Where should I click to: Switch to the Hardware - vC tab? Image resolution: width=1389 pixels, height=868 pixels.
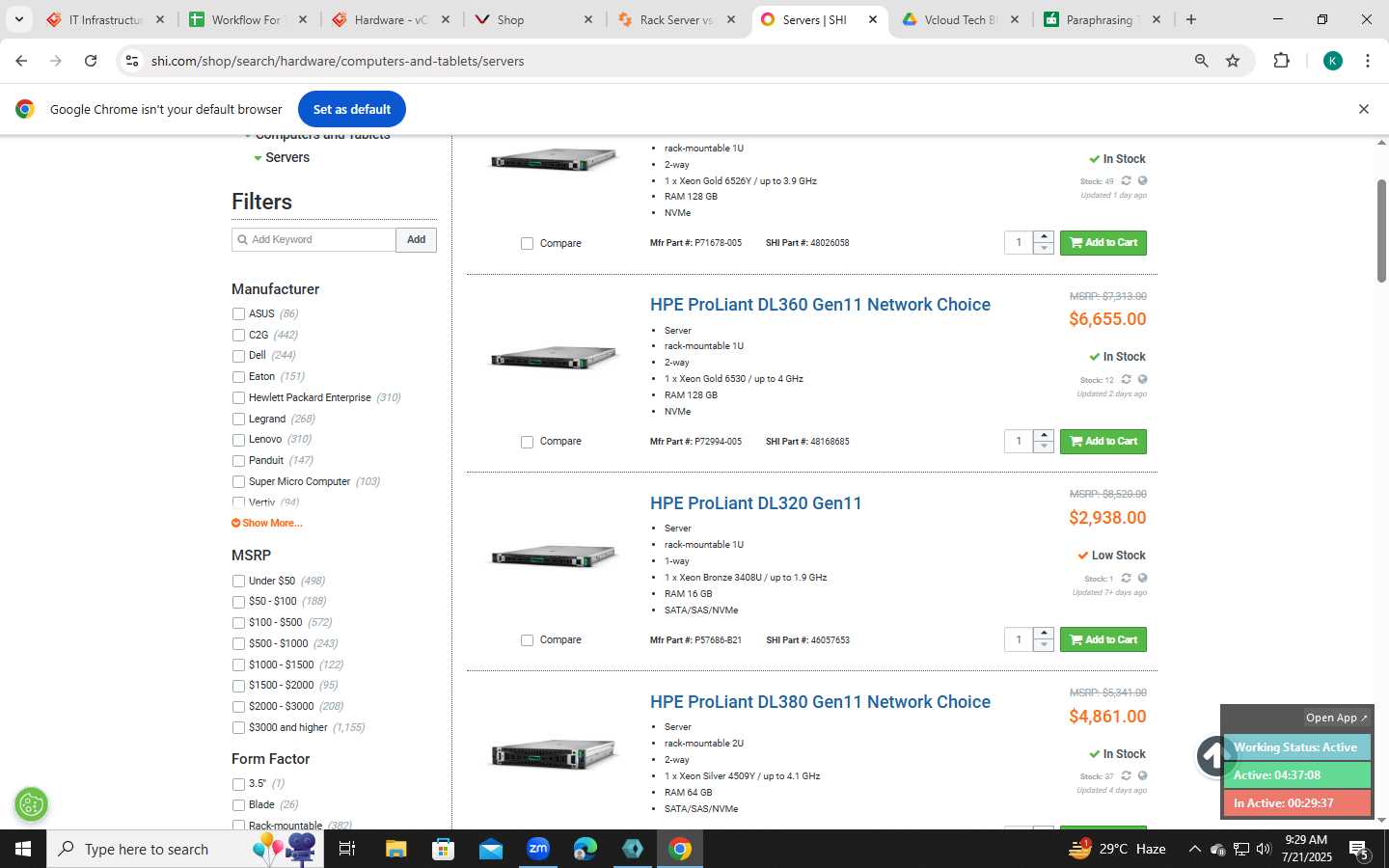click(391, 19)
